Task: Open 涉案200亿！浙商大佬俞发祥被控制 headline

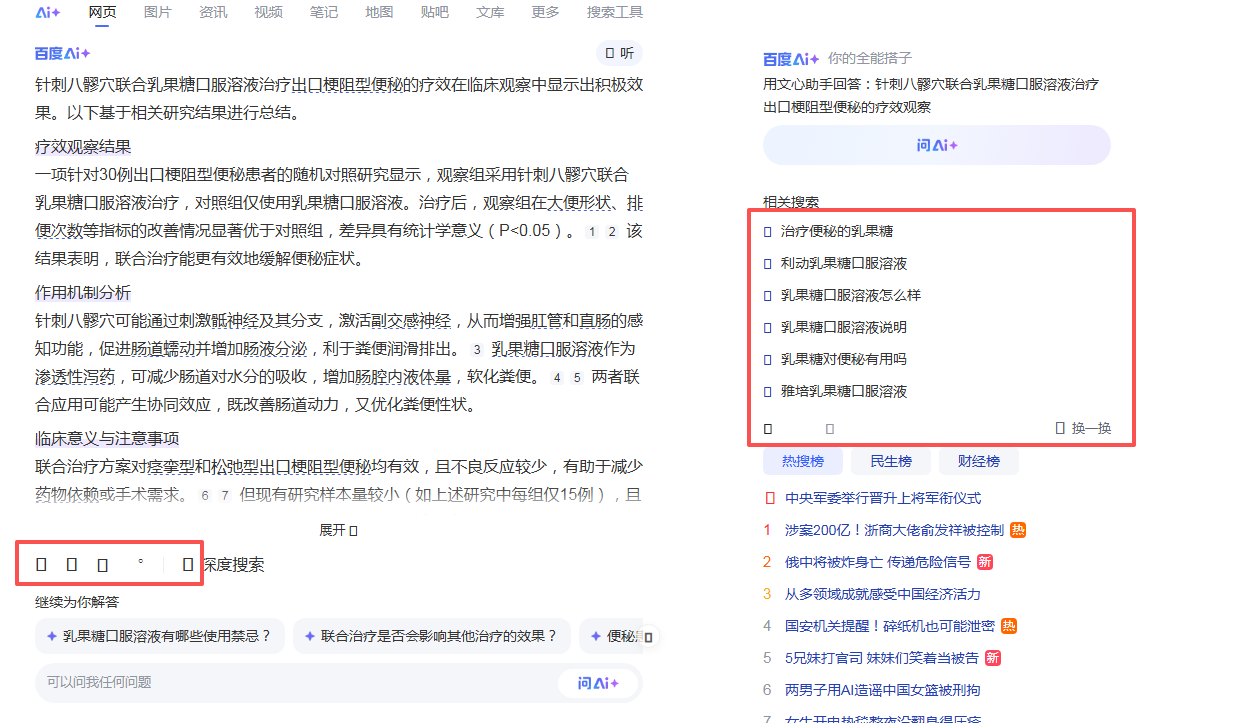Action: coord(894,530)
